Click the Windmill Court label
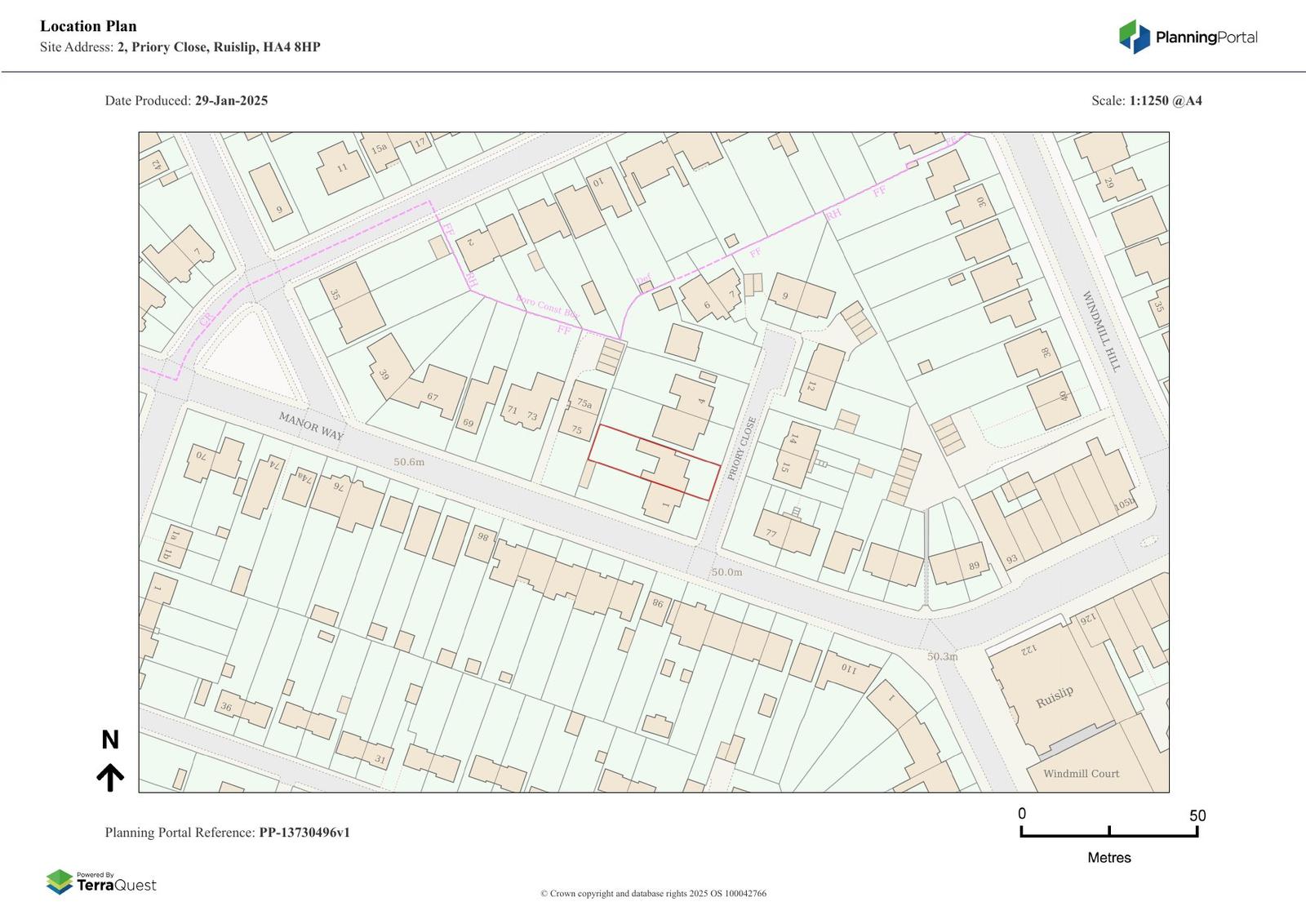Viewport: 1306px width, 924px height. pyautogui.click(x=1081, y=774)
